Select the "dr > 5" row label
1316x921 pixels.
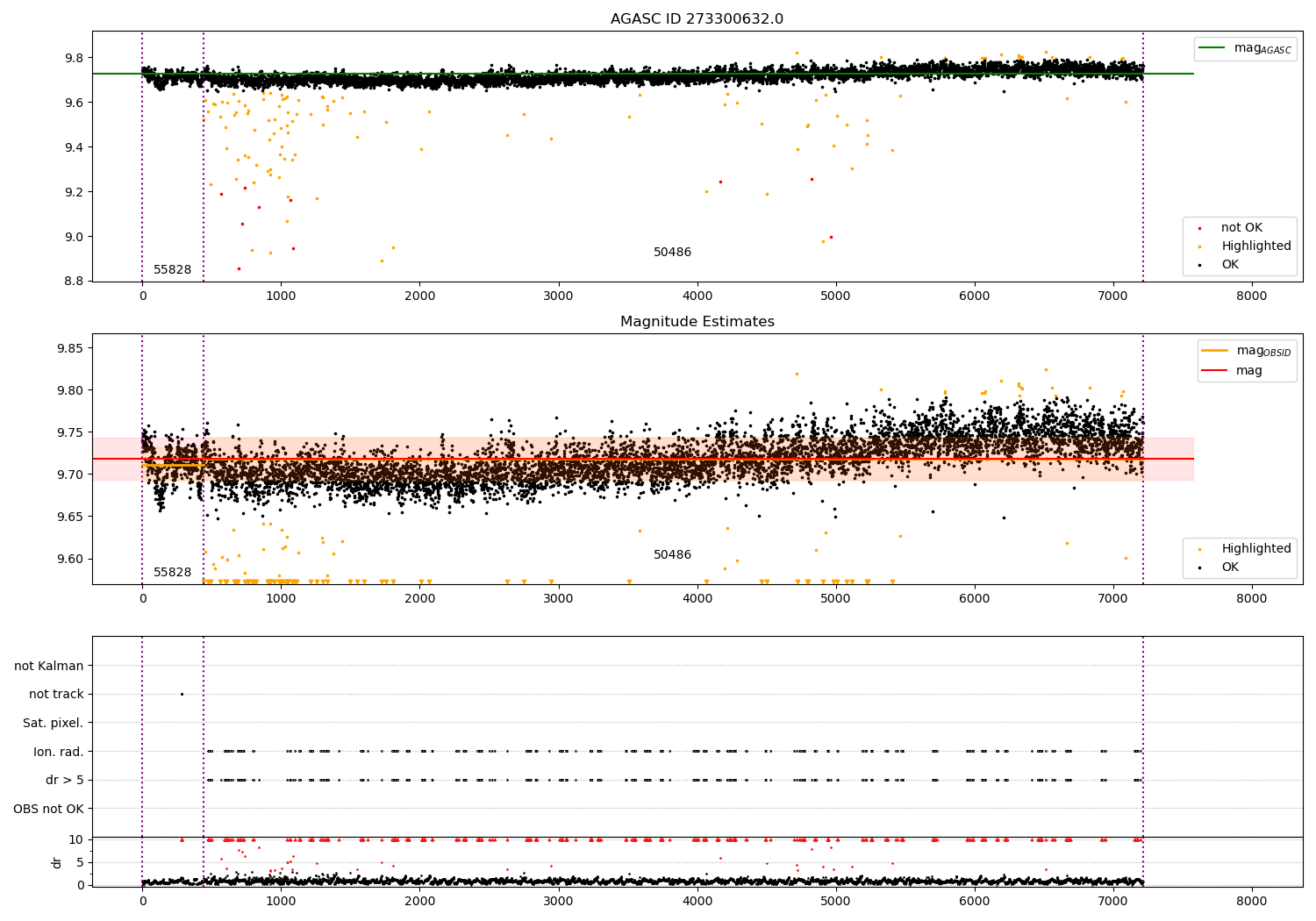65,781
